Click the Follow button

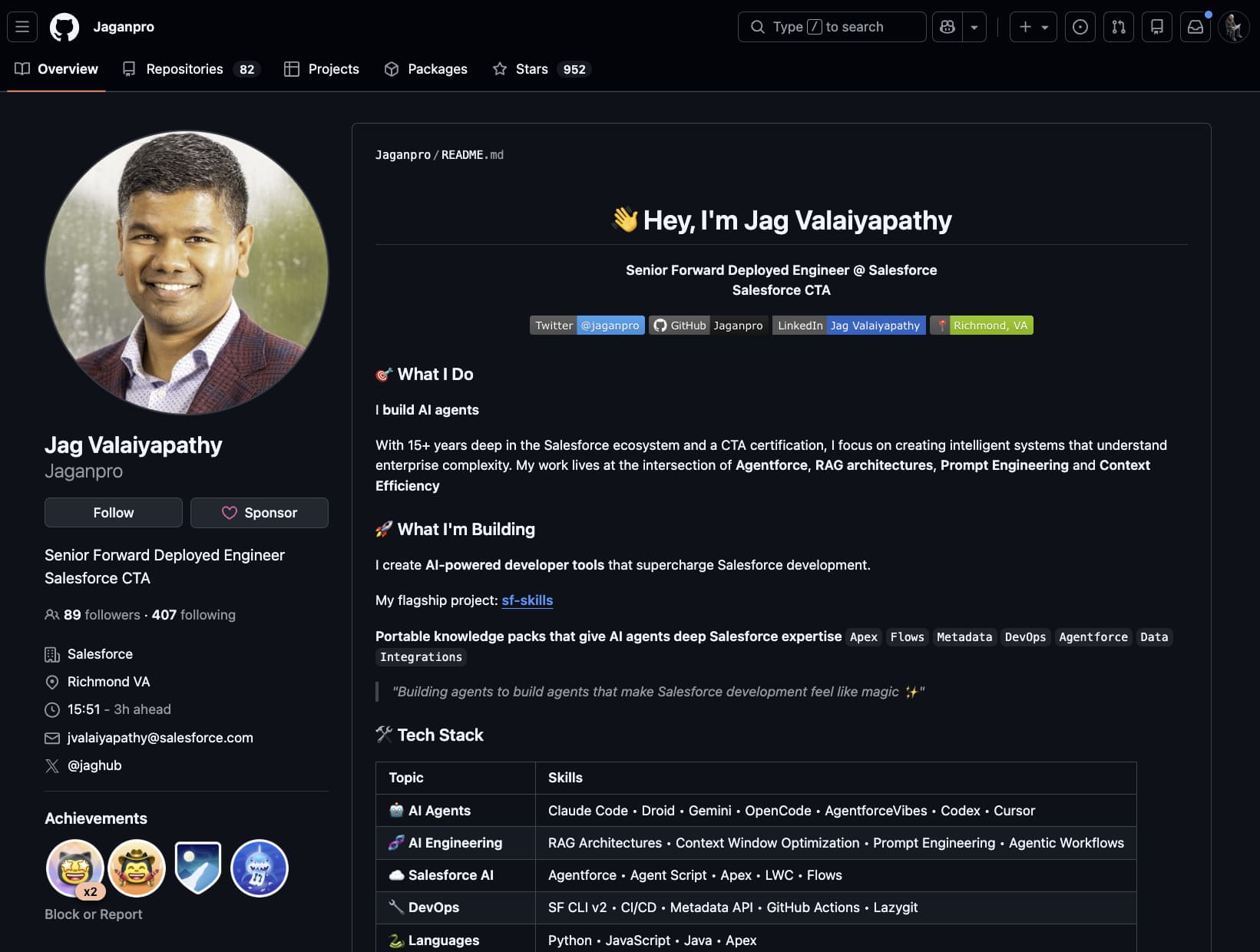[x=113, y=512]
